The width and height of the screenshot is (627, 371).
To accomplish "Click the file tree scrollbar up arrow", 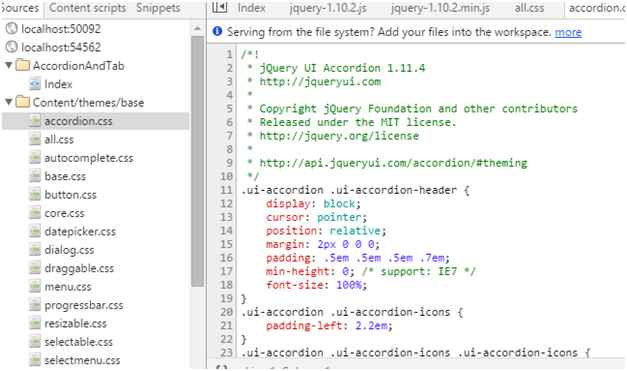I will 197,28.
